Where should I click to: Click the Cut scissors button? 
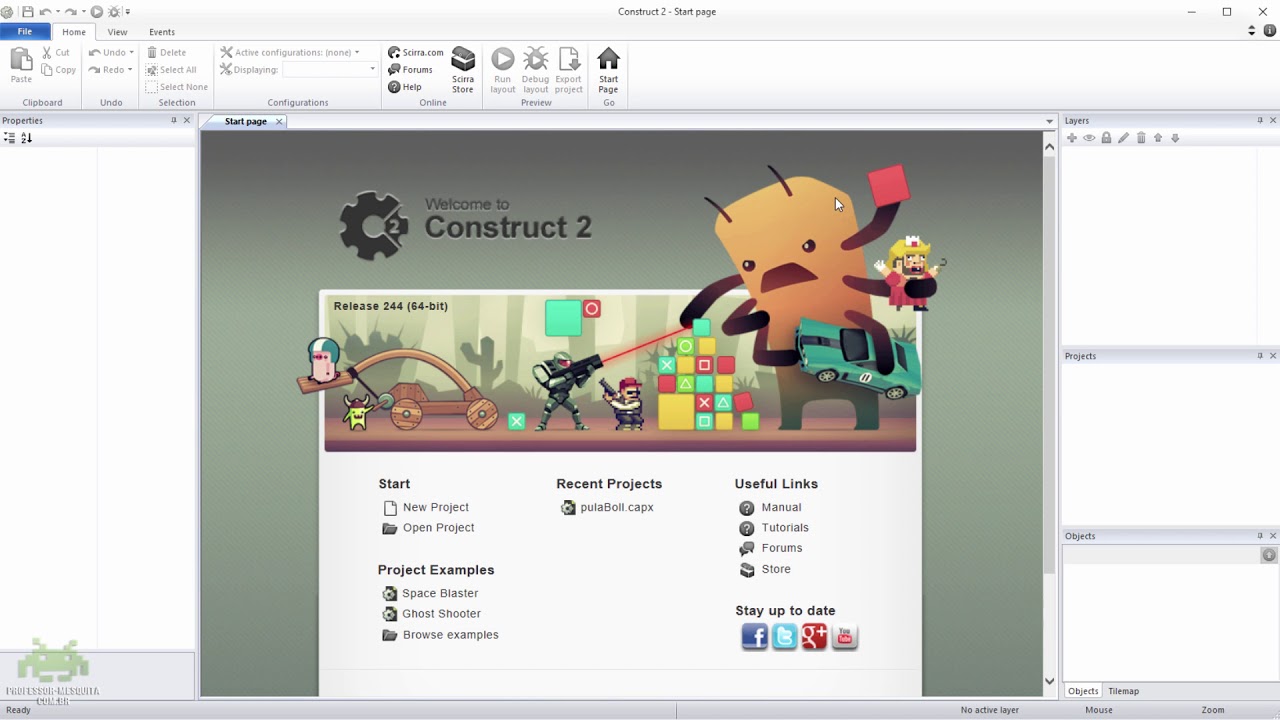pyautogui.click(x=56, y=52)
